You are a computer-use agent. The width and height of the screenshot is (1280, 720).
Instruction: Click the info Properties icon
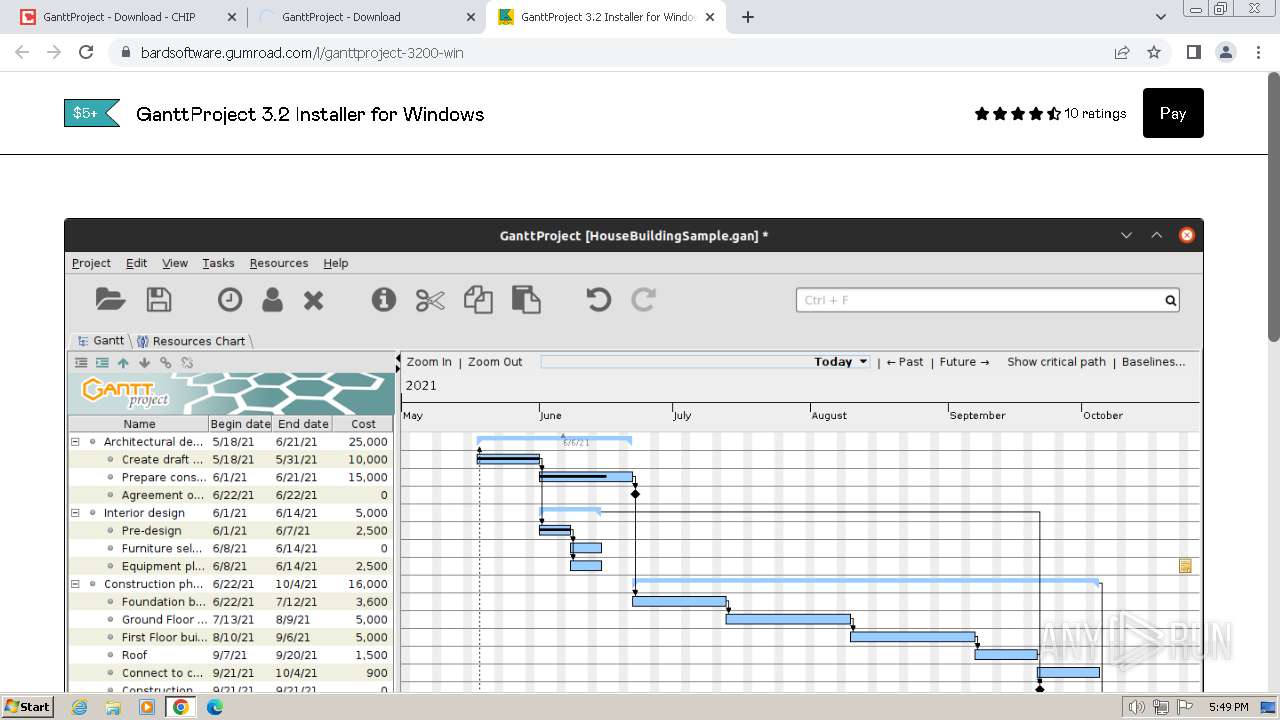[384, 299]
